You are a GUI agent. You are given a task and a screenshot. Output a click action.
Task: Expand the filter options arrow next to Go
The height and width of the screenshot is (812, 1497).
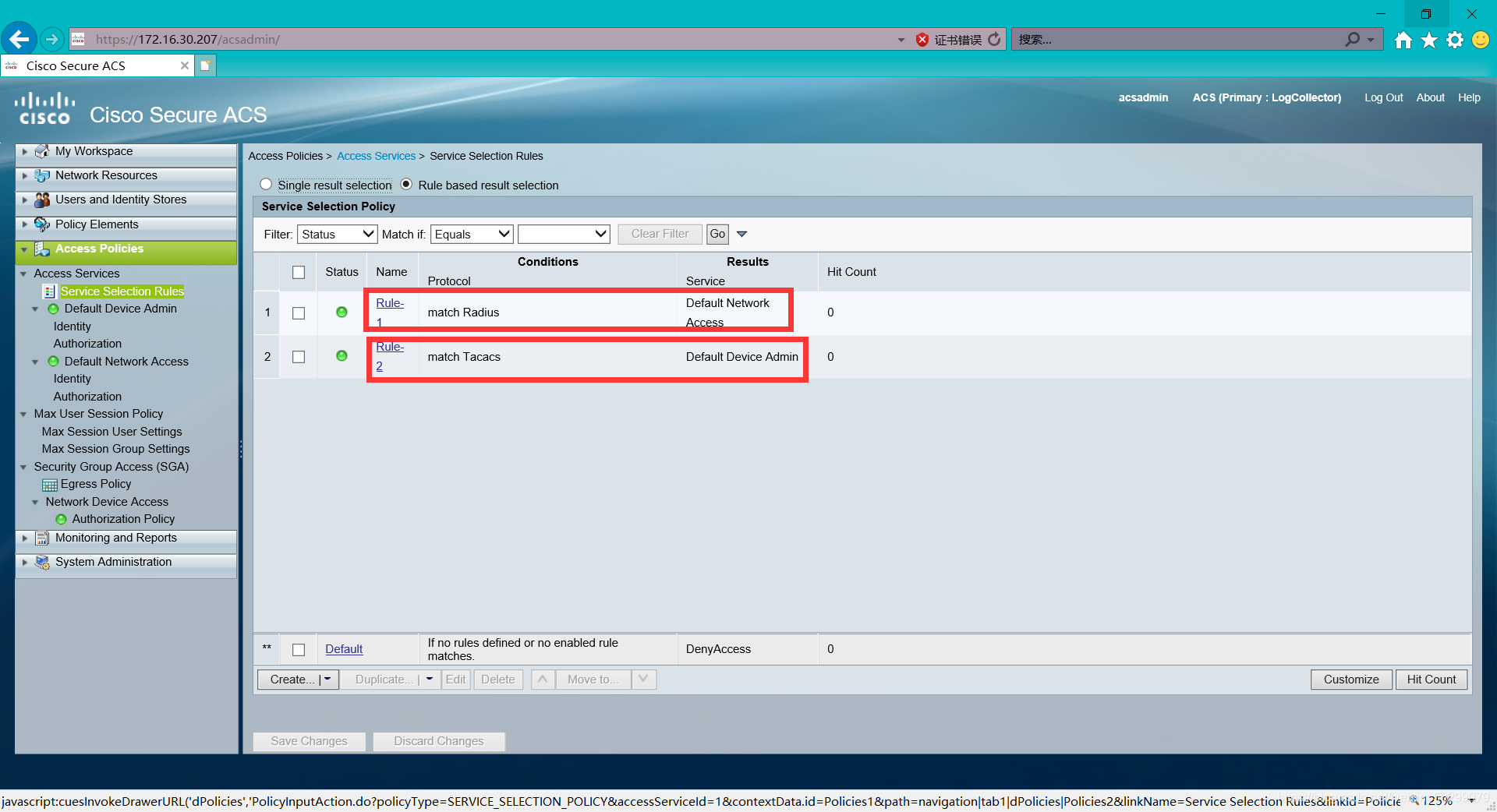point(741,234)
